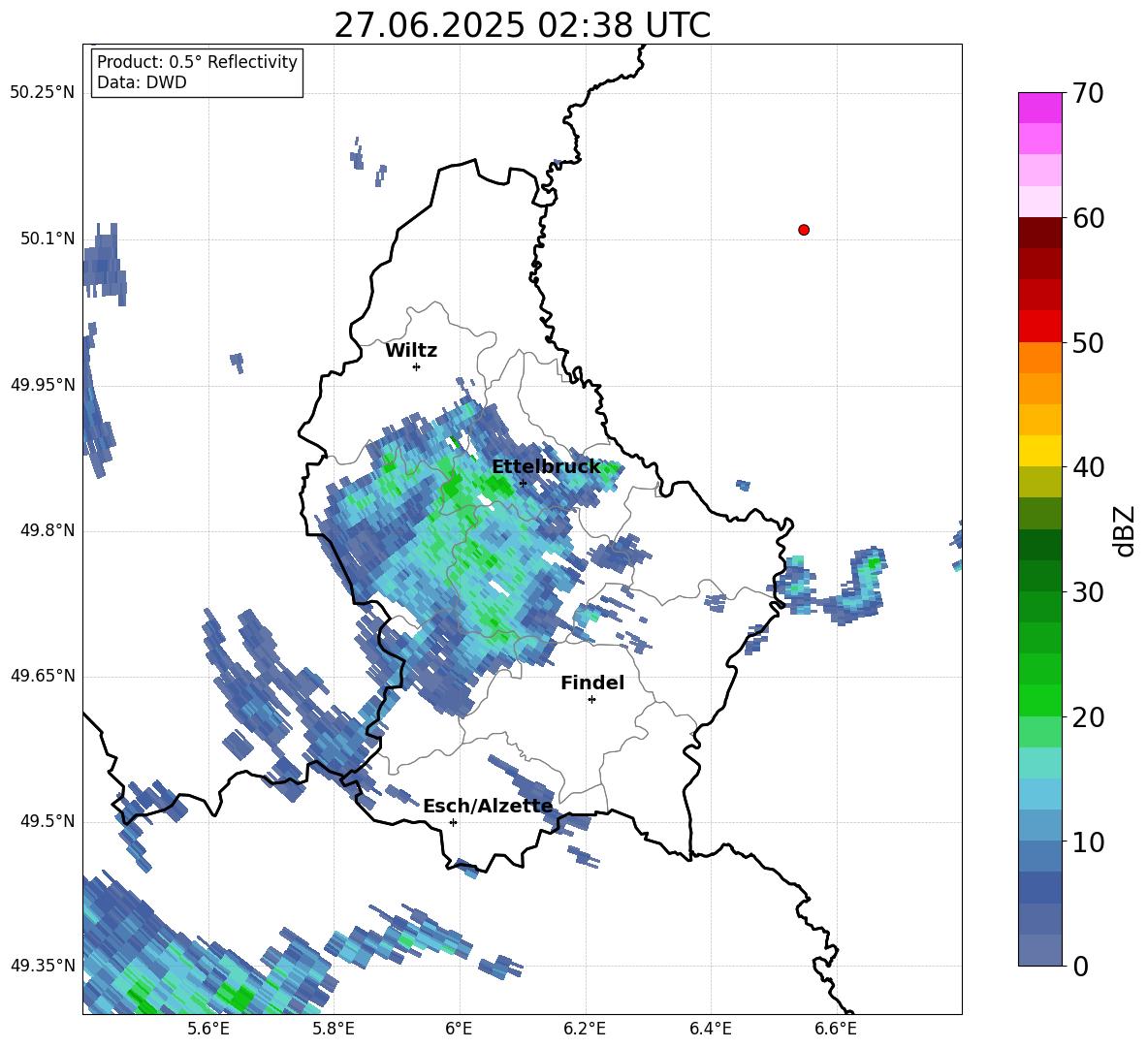This screenshot has width=1148, height=1048.
Task: Click the Wiltz city label
Action: (411, 351)
